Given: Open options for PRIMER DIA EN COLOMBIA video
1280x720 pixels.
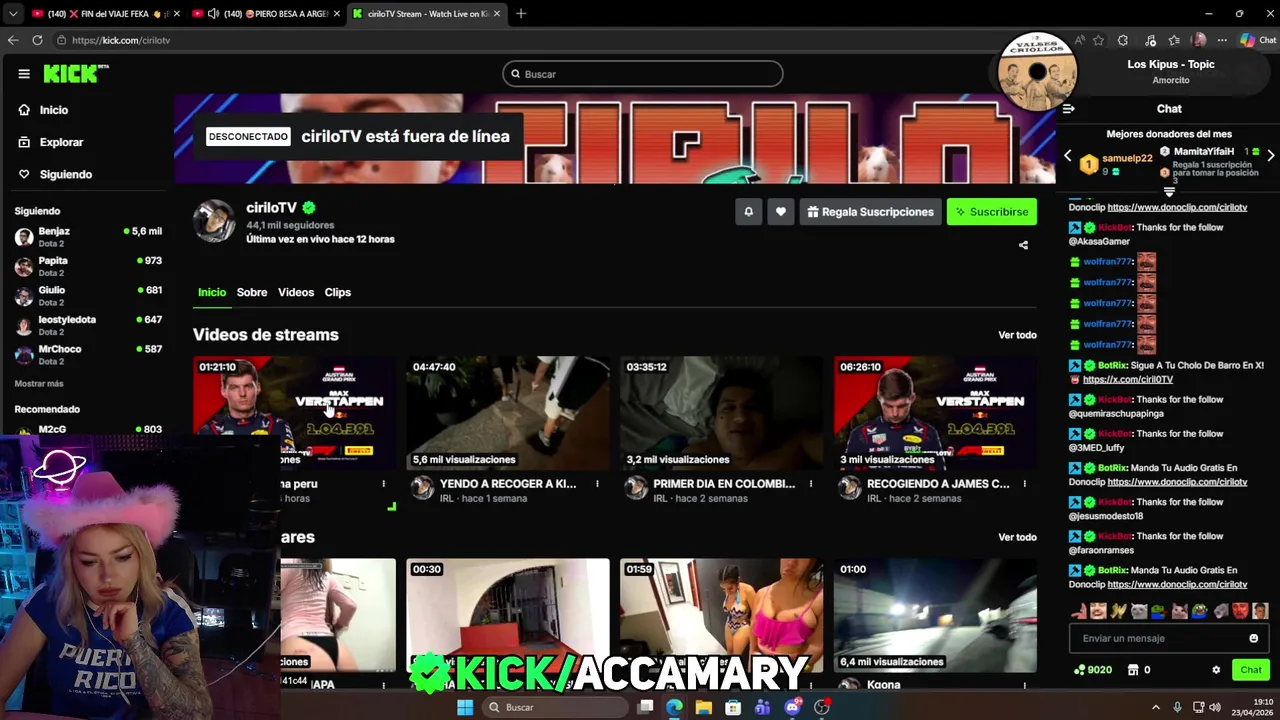Looking at the screenshot, I should pyautogui.click(x=810, y=484).
